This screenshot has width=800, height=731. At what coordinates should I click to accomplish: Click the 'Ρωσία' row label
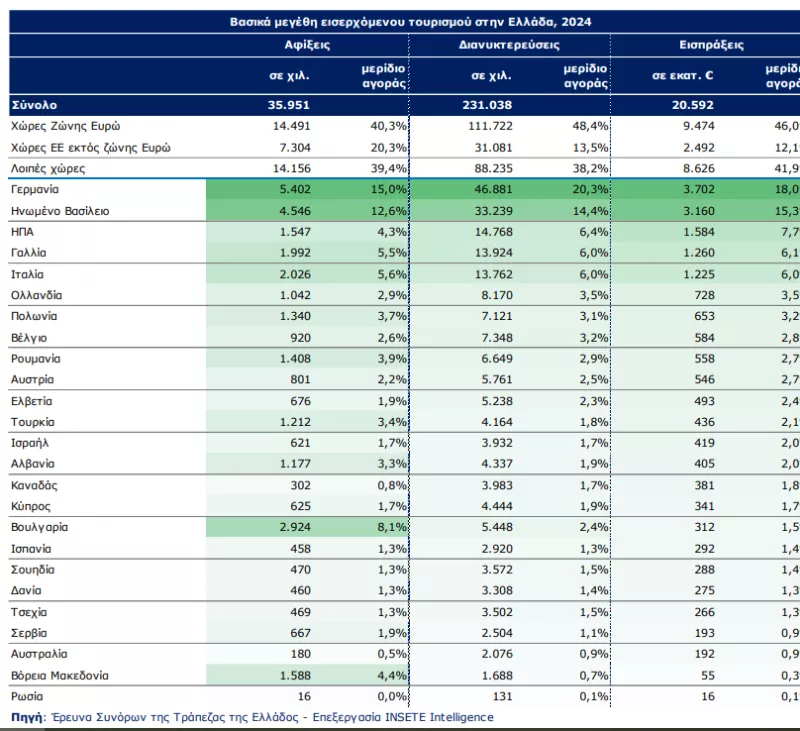click(28, 695)
